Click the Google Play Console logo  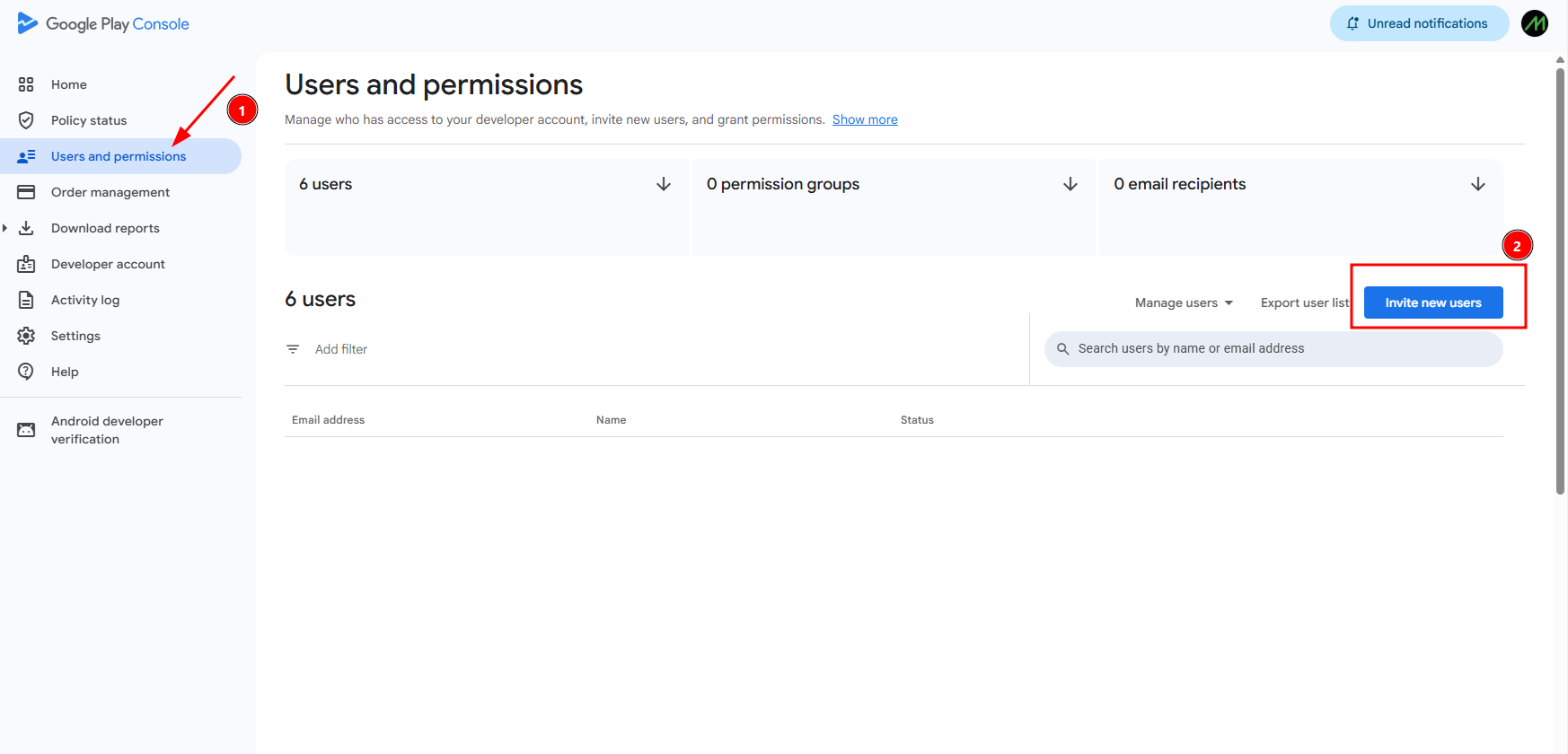pos(103,23)
